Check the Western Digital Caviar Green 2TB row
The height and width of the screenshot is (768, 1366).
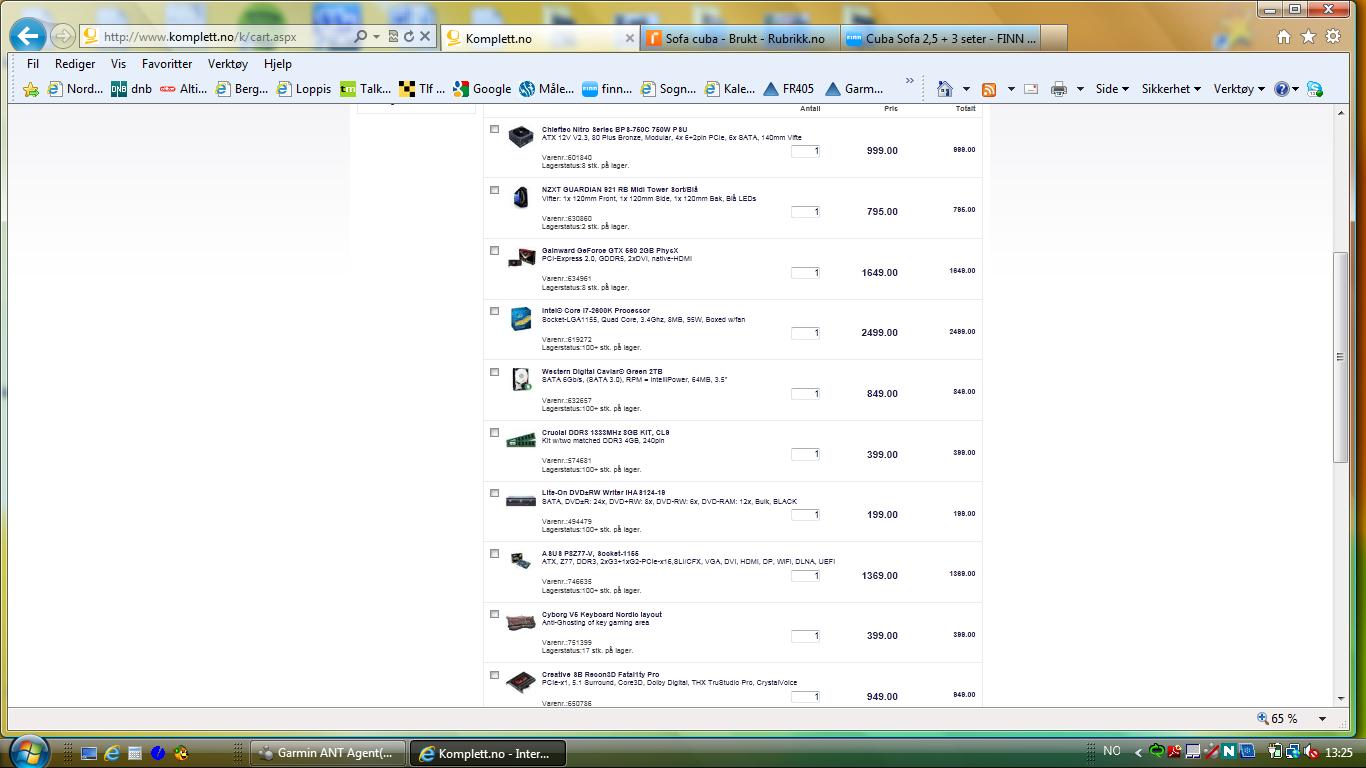(x=494, y=372)
